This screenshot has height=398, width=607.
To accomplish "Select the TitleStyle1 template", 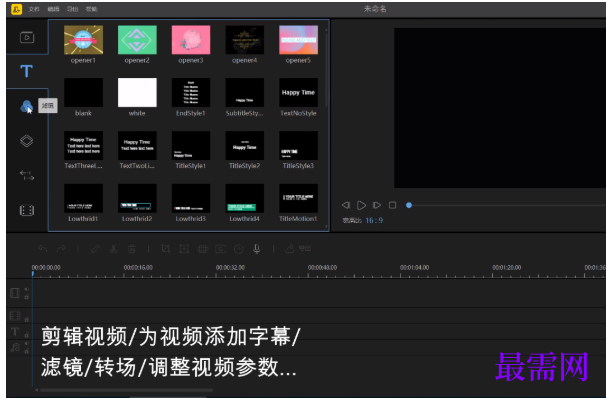I will click(191, 146).
